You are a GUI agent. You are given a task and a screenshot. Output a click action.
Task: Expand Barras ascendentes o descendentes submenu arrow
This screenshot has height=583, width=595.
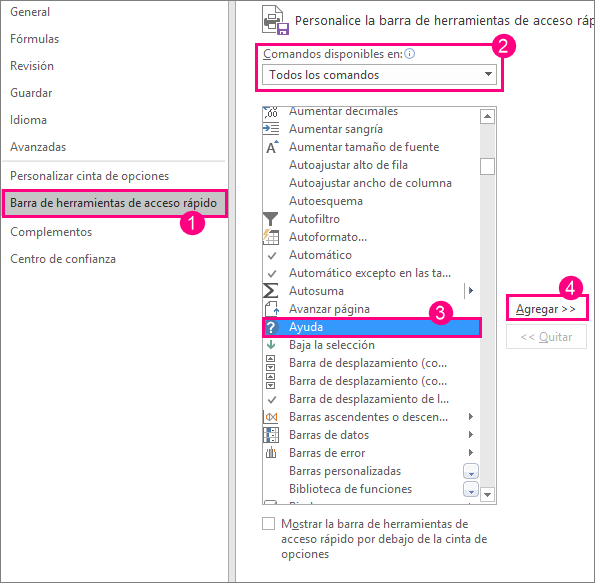click(471, 417)
